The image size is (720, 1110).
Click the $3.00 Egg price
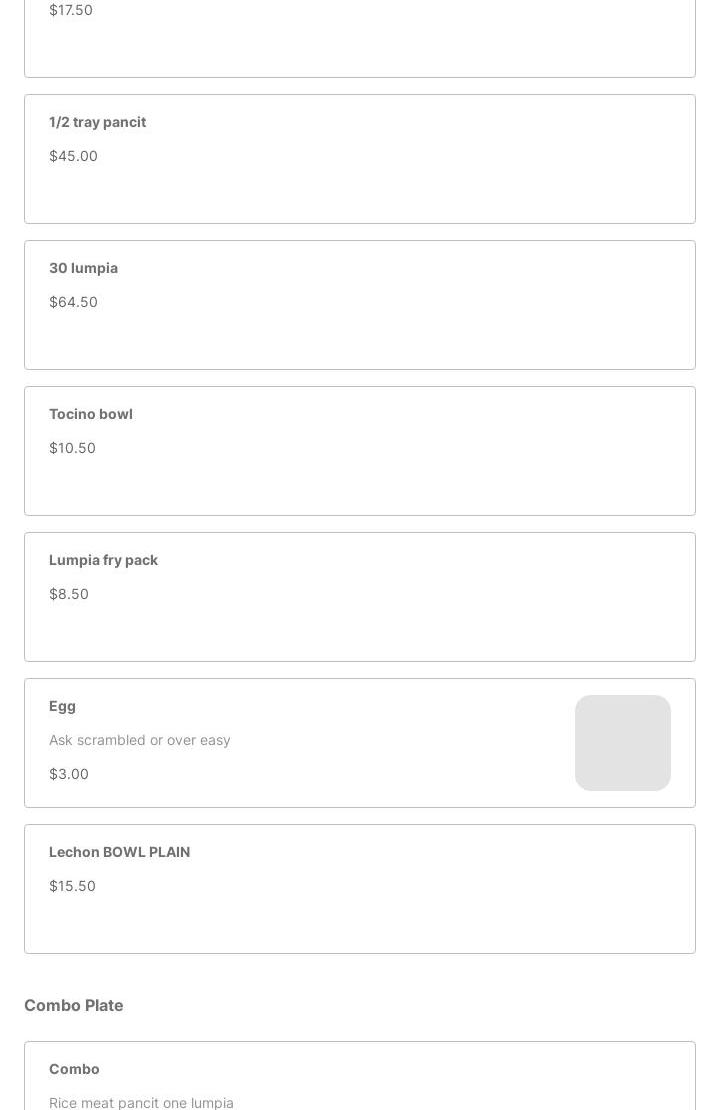coord(69,774)
